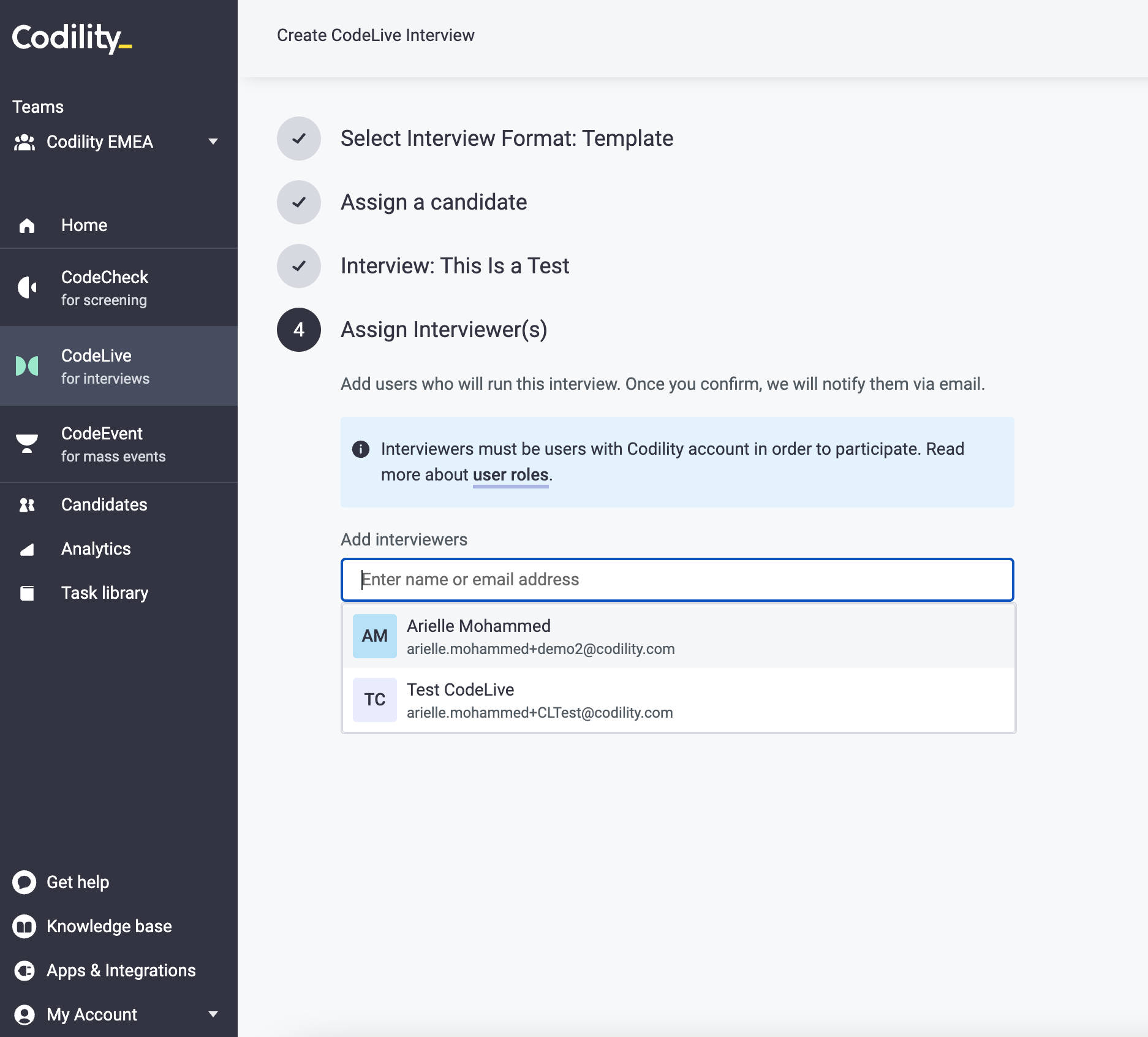The image size is (1148, 1037).
Task: Click the Get help chat icon
Action: tap(25, 883)
